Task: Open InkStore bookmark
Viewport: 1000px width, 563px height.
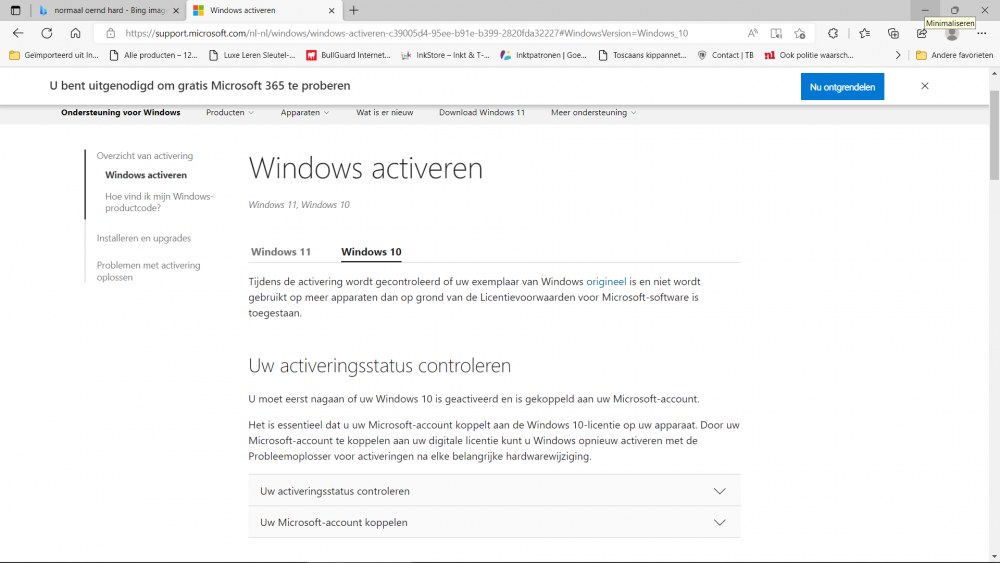Action: 445,55
